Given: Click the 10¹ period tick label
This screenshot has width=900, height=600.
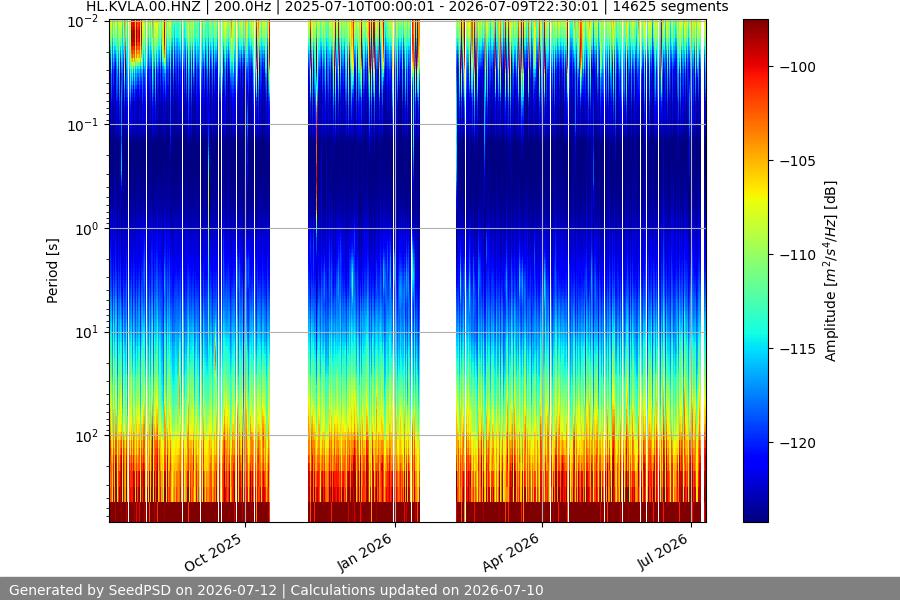Looking at the screenshot, I should click(87, 332).
